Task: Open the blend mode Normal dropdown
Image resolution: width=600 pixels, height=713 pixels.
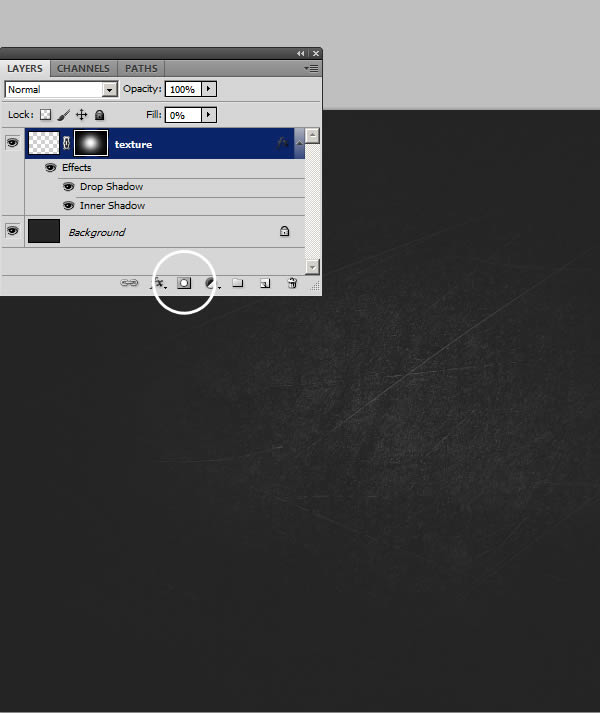Action: point(61,89)
